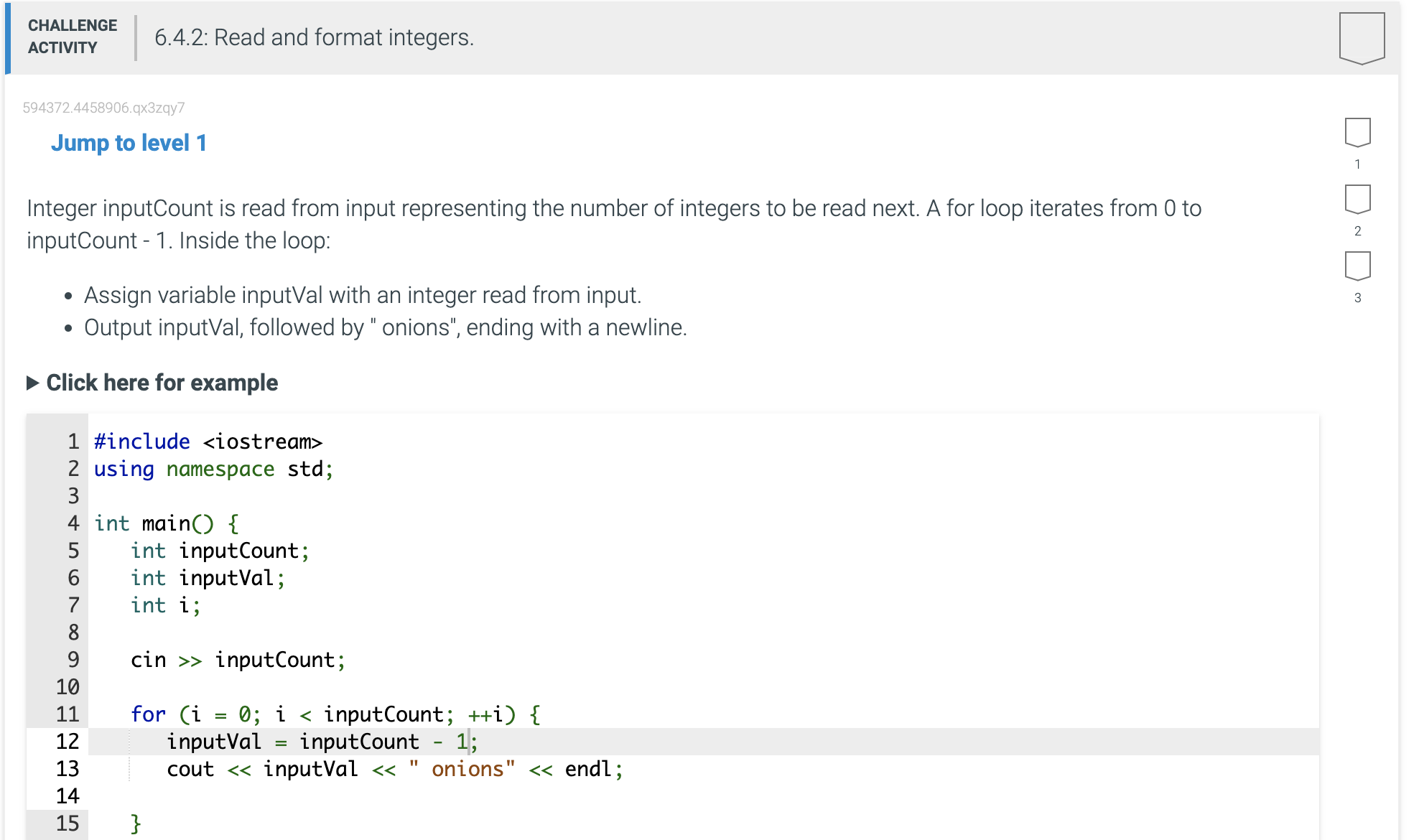Click the activity ID 594372.4458906.qx3zqy7

coord(103,108)
